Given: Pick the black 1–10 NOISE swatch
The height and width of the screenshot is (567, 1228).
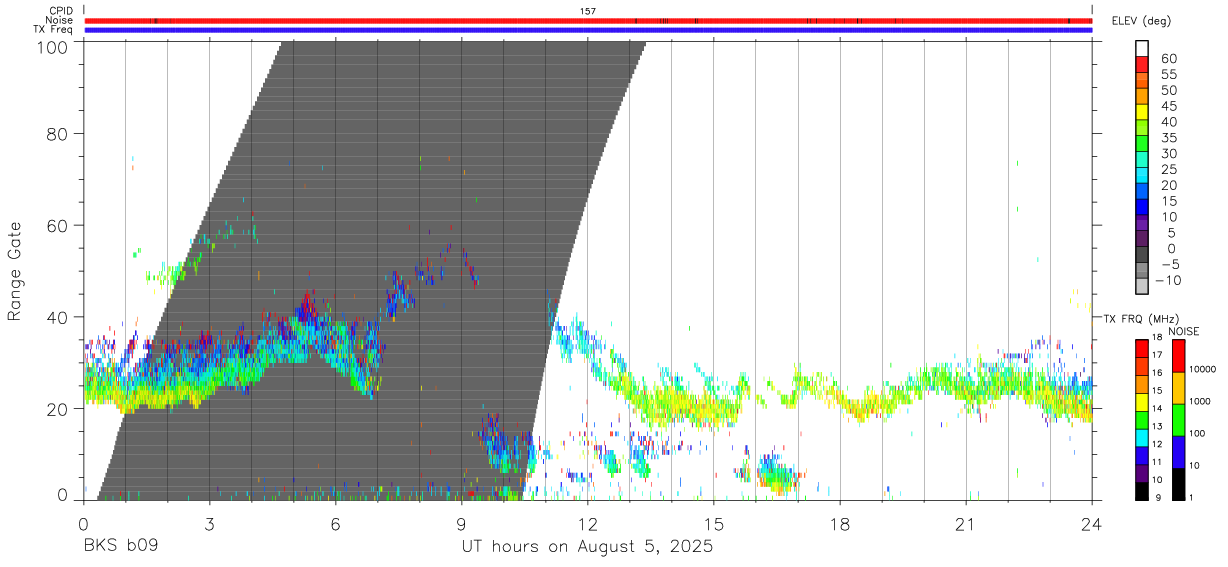Looking at the screenshot, I should [1177, 484].
